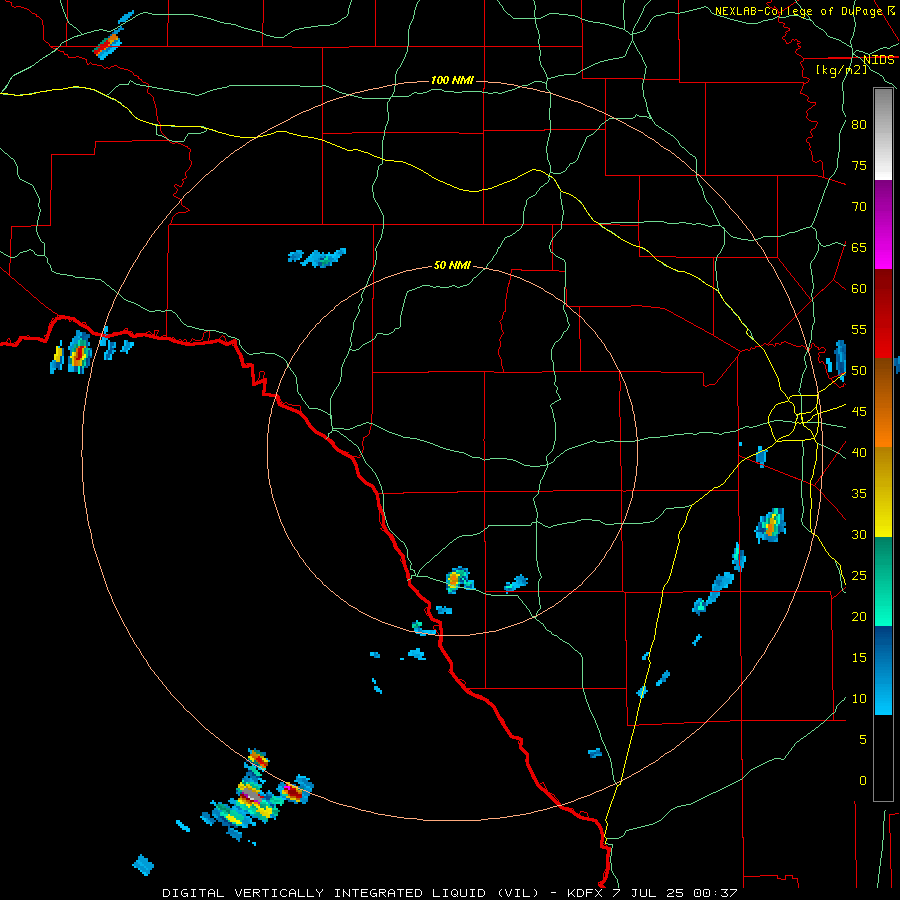This screenshot has width=900, height=900.
Task: Click the [kg/m2] units label
Action: point(841,70)
